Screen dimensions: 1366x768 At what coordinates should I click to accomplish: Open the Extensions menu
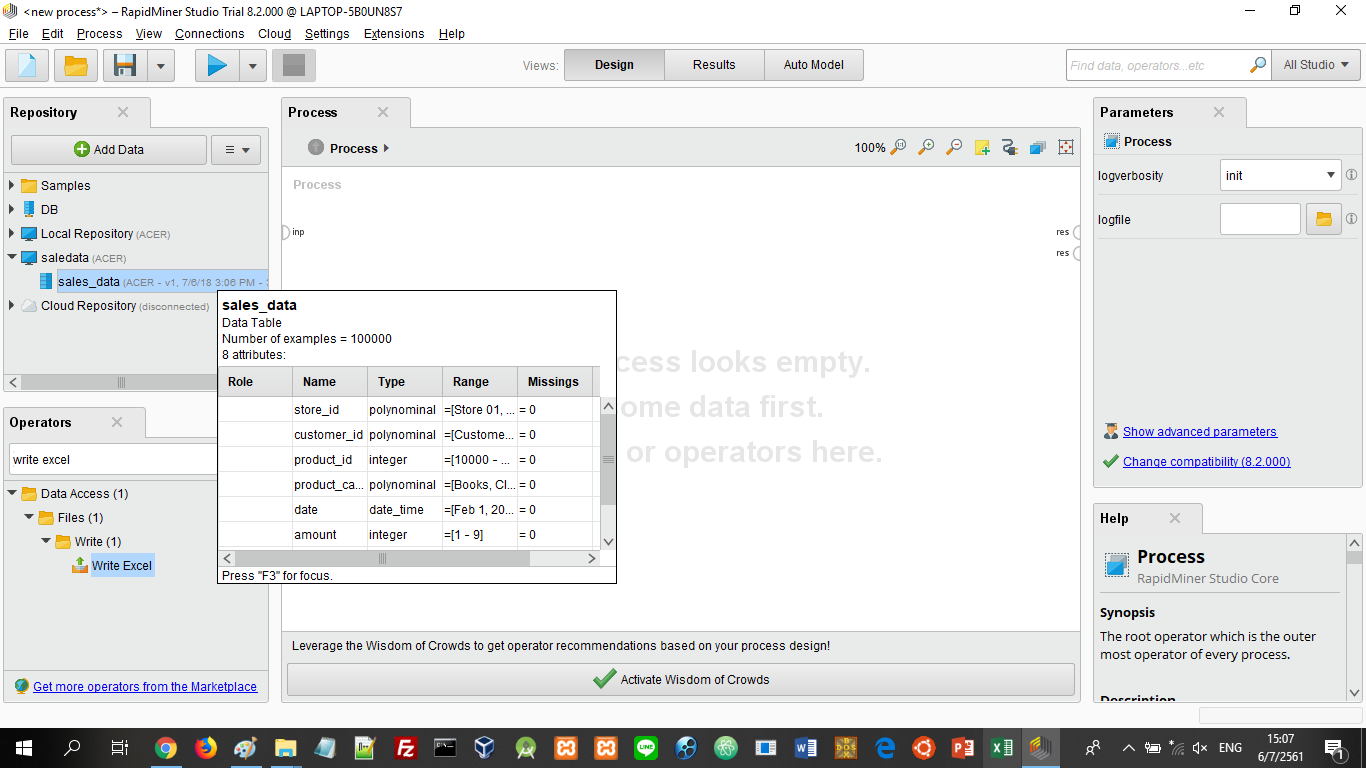coord(393,33)
